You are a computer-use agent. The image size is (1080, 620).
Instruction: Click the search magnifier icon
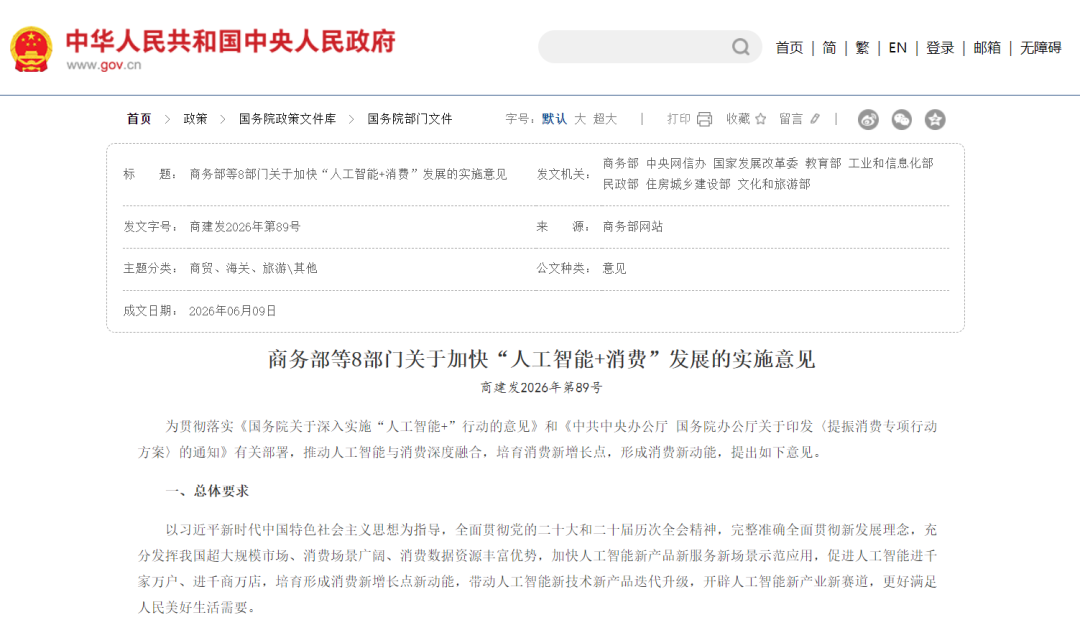[x=740, y=47]
